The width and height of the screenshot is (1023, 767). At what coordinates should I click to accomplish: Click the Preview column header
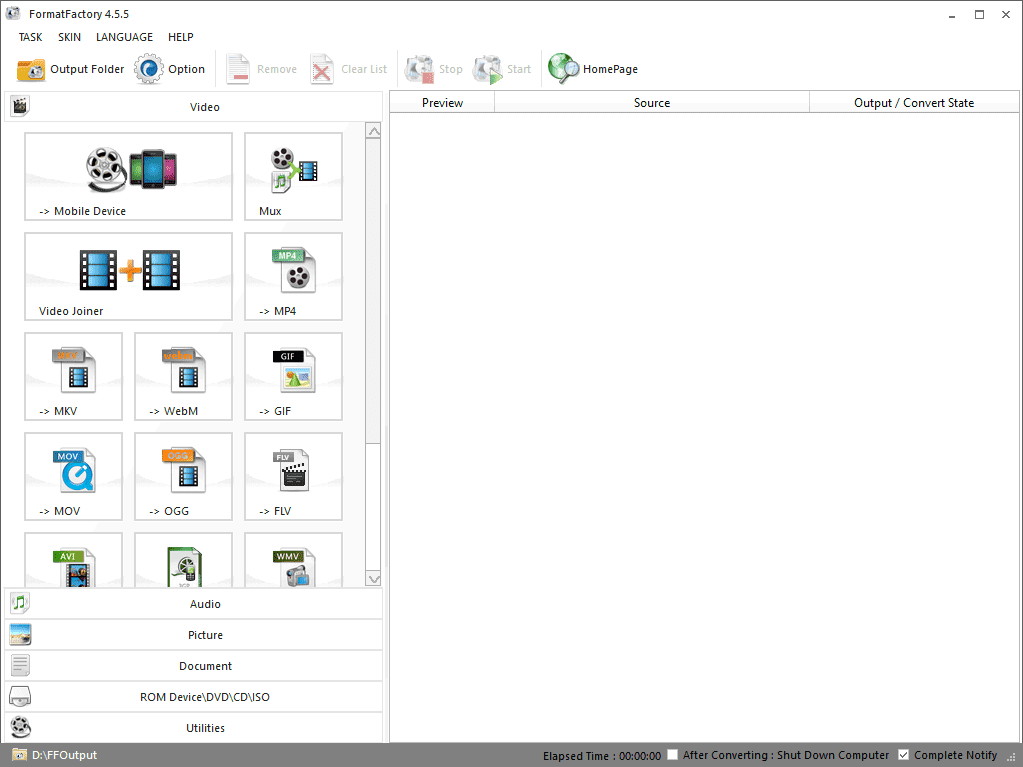[x=442, y=102]
